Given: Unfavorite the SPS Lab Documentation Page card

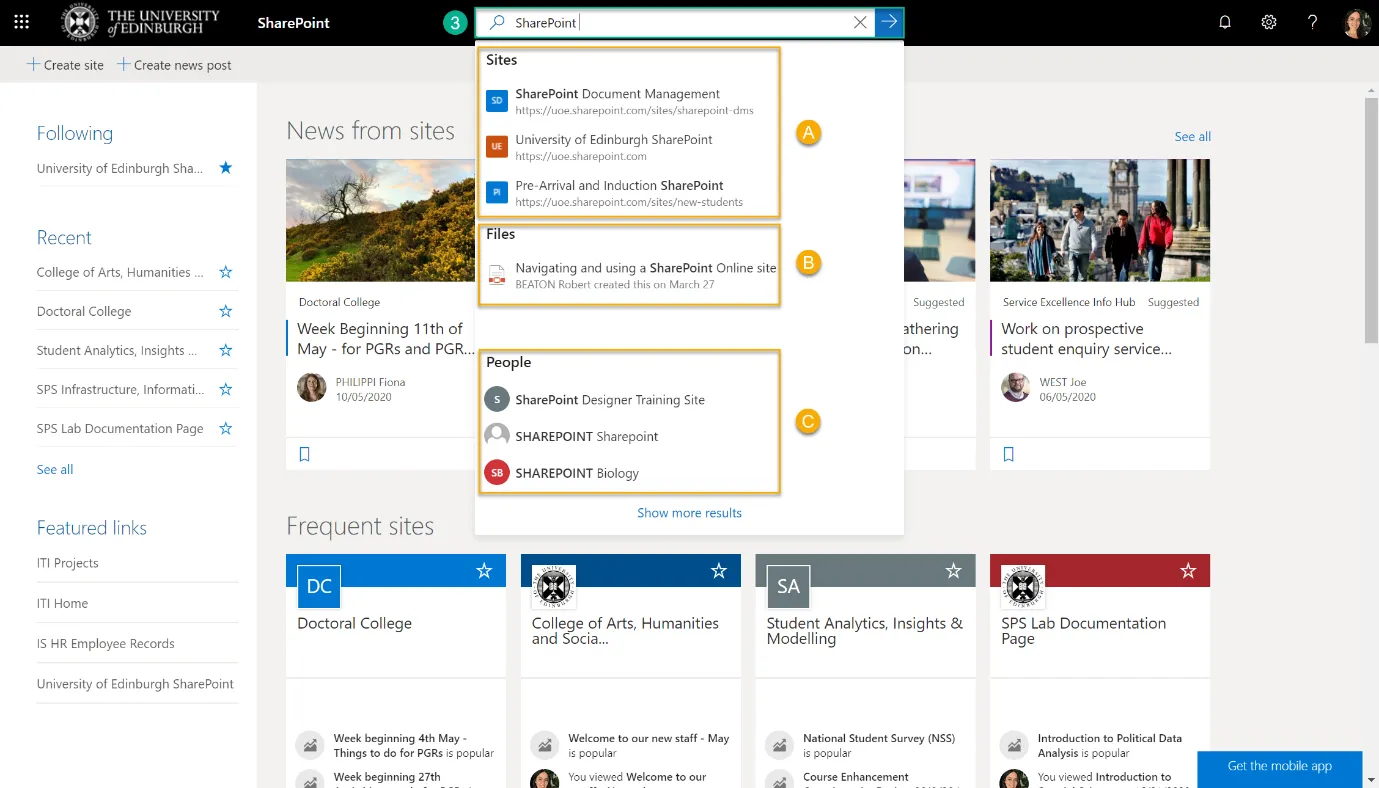Looking at the screenshot, I should [1187, 570].
